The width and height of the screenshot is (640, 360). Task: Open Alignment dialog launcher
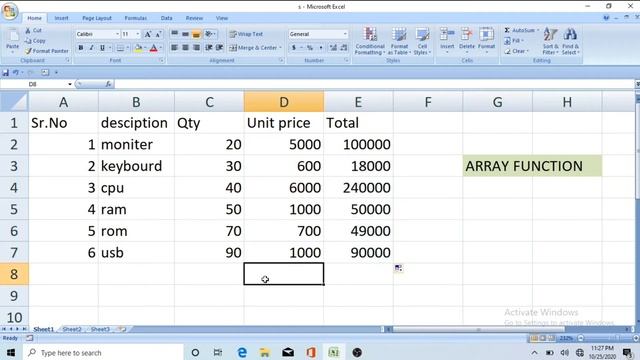tap(281, 60)
